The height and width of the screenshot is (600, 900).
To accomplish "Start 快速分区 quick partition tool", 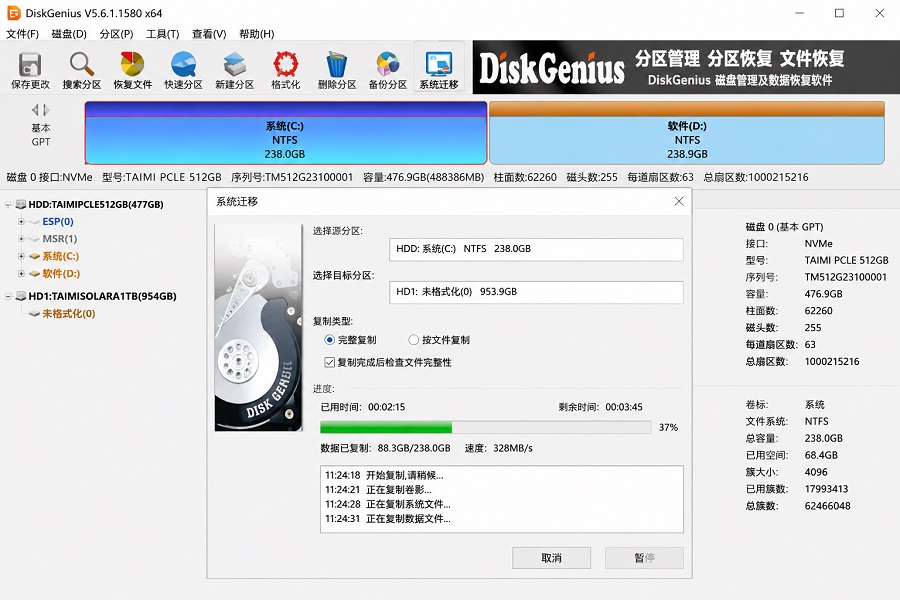I will [184, 70].
